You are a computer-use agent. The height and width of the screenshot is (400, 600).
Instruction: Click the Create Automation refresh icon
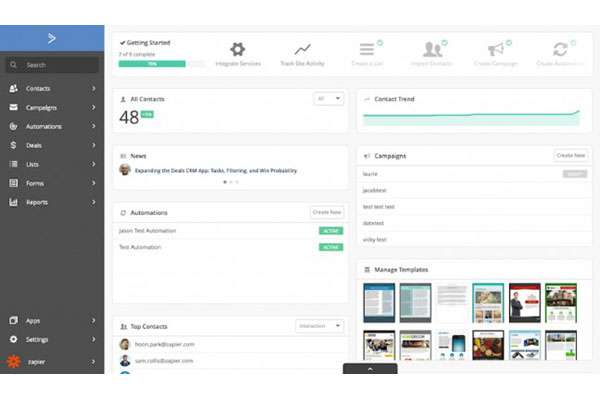pos(560,49)
